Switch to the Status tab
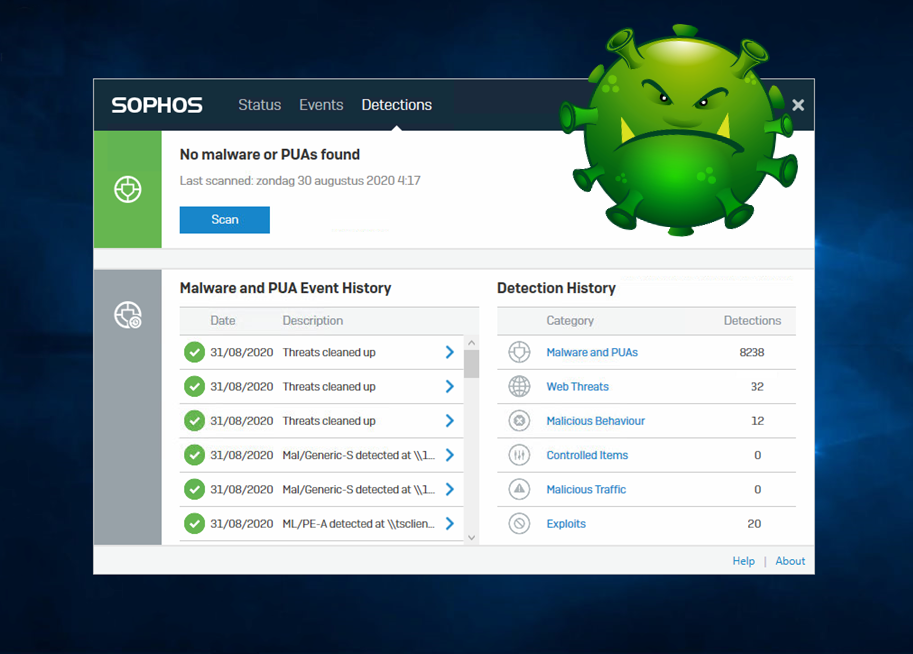This screenshot has width=913, height=654. click(x=259, y=105)
